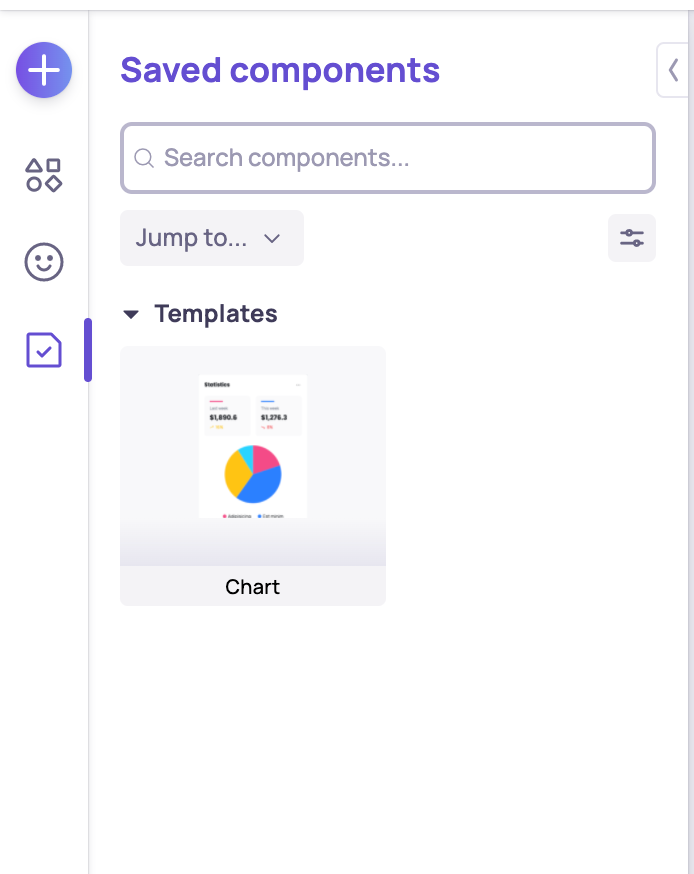The image size is (694, 874).
Task: Click the Jump to chevron arrow
Action: point(271,238)
